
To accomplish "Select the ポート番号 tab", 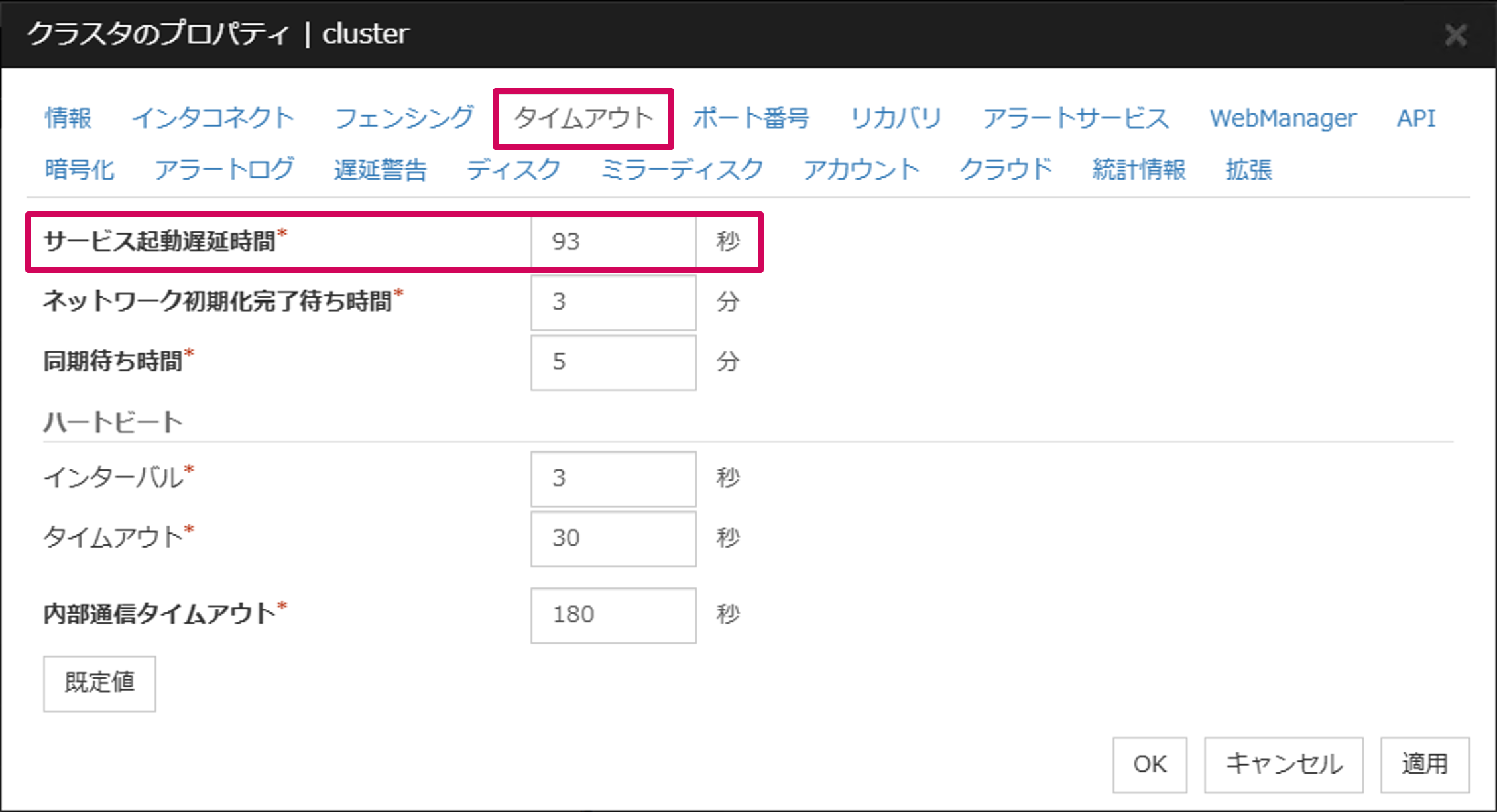I will [x=750, y=118].
